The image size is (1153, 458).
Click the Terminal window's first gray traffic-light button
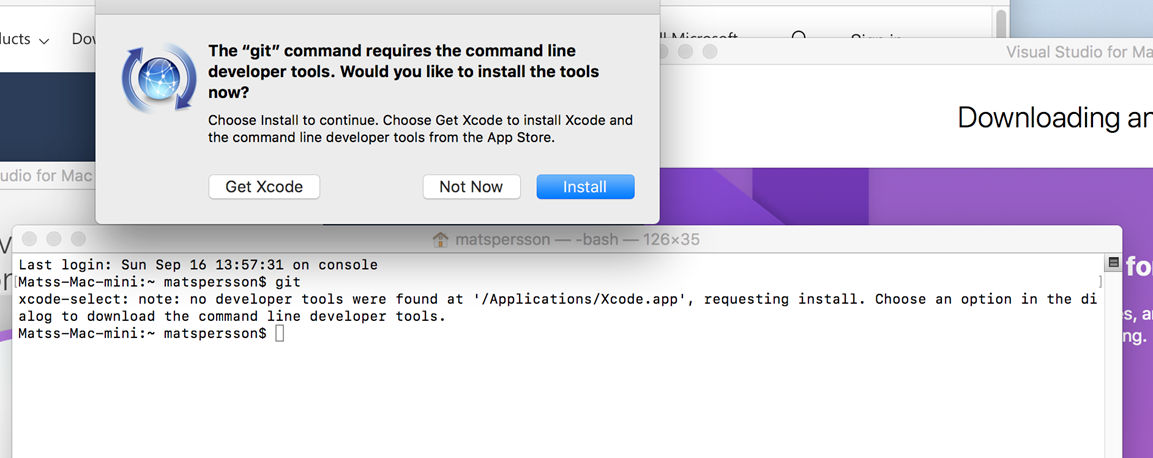[29, 239]
